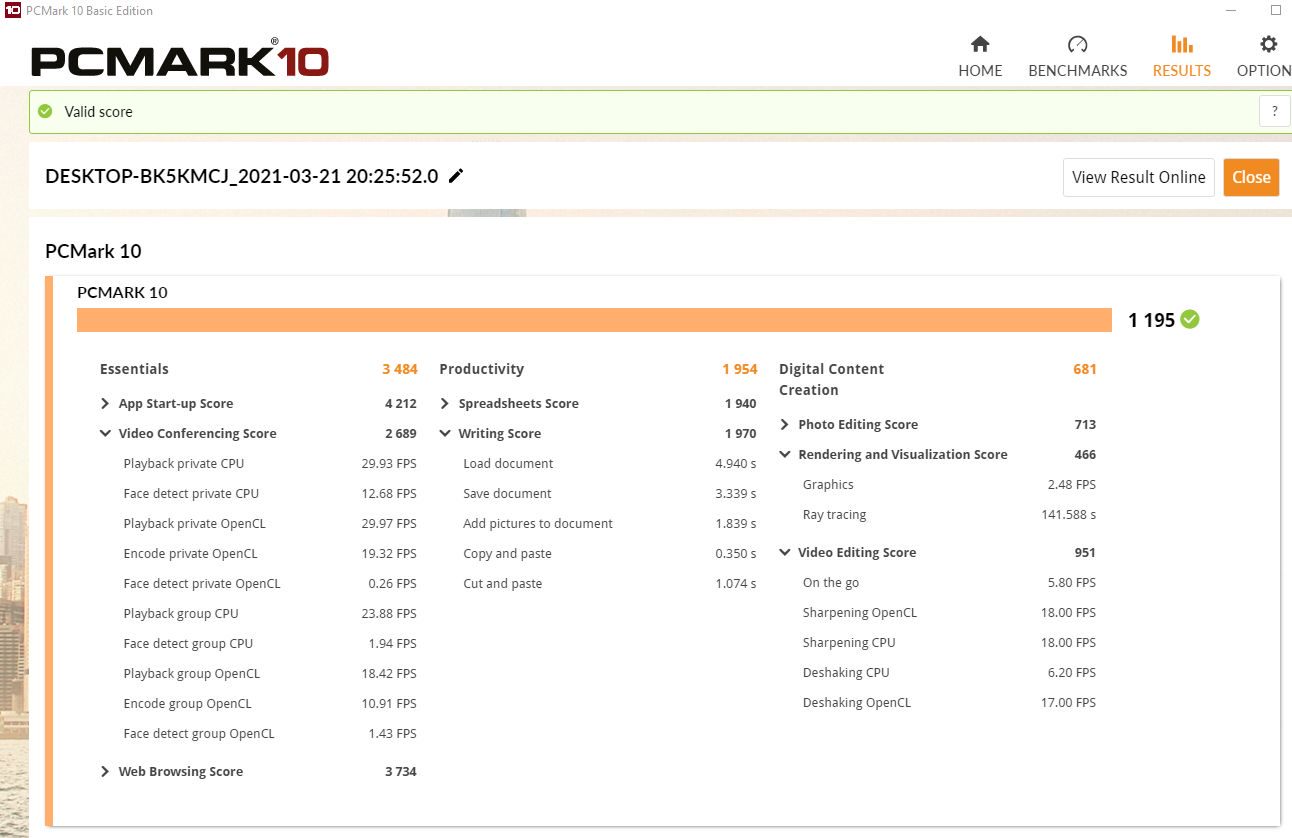Click the orange Close button
The width and height of the screenshot is (1292, 838).
[1251, 177]
